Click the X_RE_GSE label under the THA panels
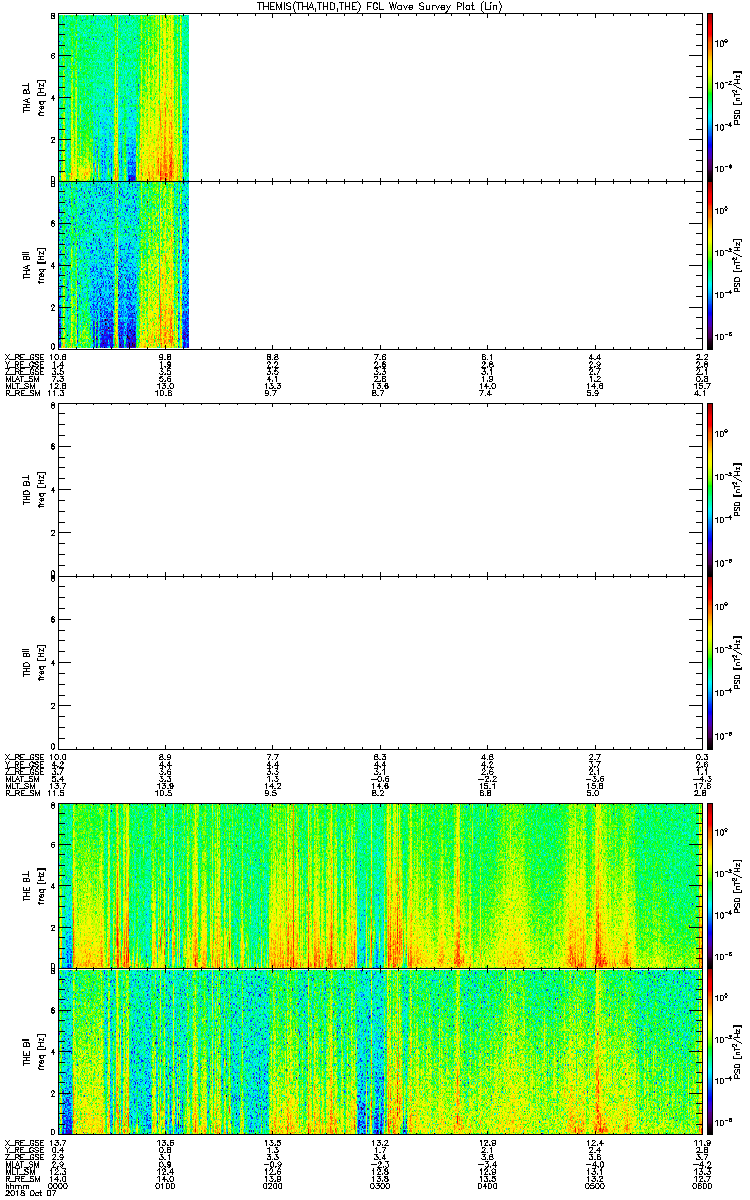 [x=23, y=357]
